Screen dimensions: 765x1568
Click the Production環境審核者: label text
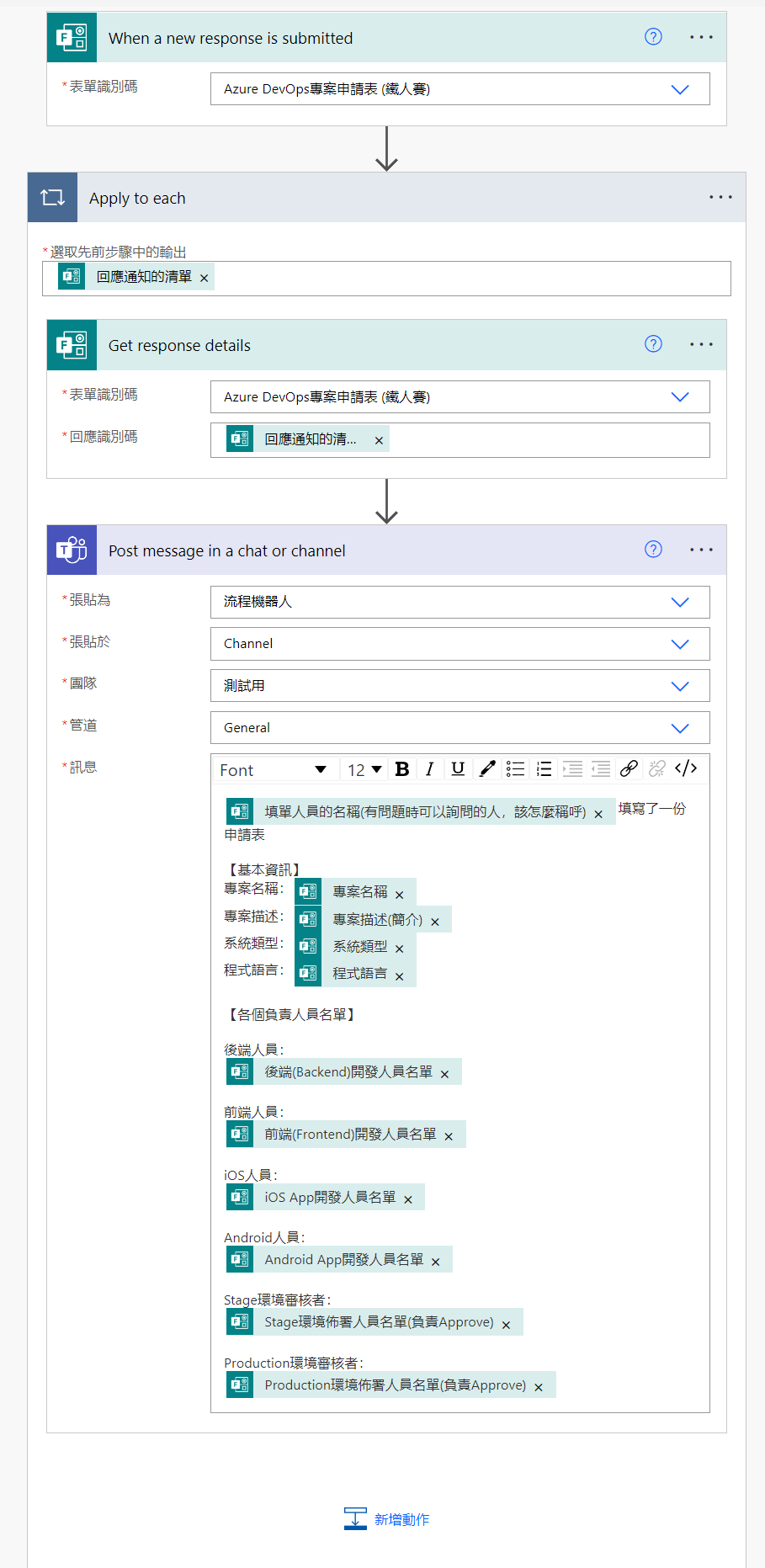tap(294, 1363)
